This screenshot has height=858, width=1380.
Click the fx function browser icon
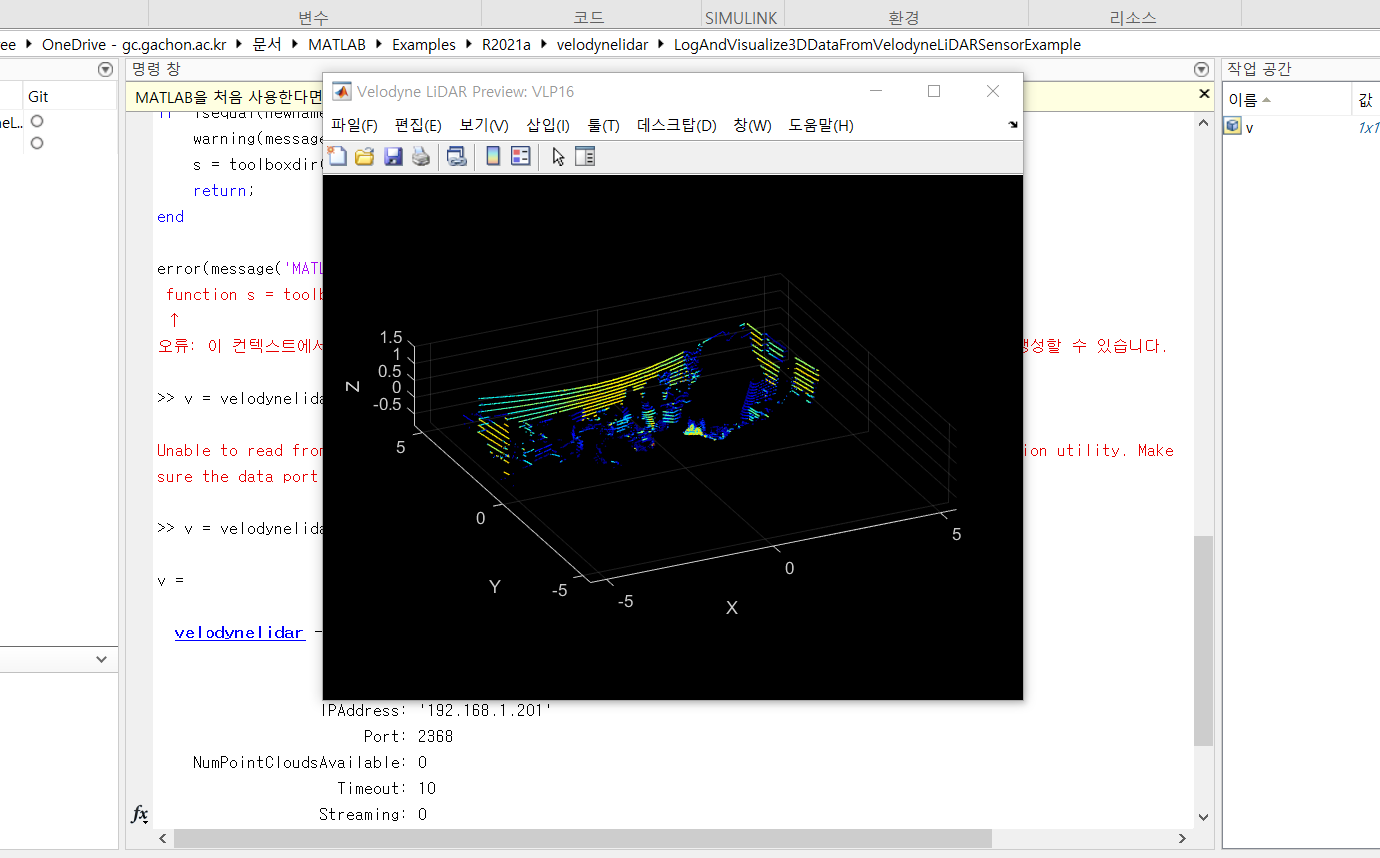click(x=140, y=814)
